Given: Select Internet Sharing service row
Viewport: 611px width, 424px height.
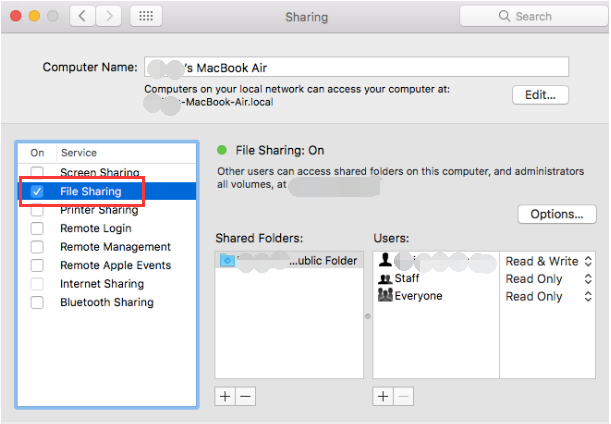Looking at the screenshot, I should pyautogui.click(x=107, y=284).
